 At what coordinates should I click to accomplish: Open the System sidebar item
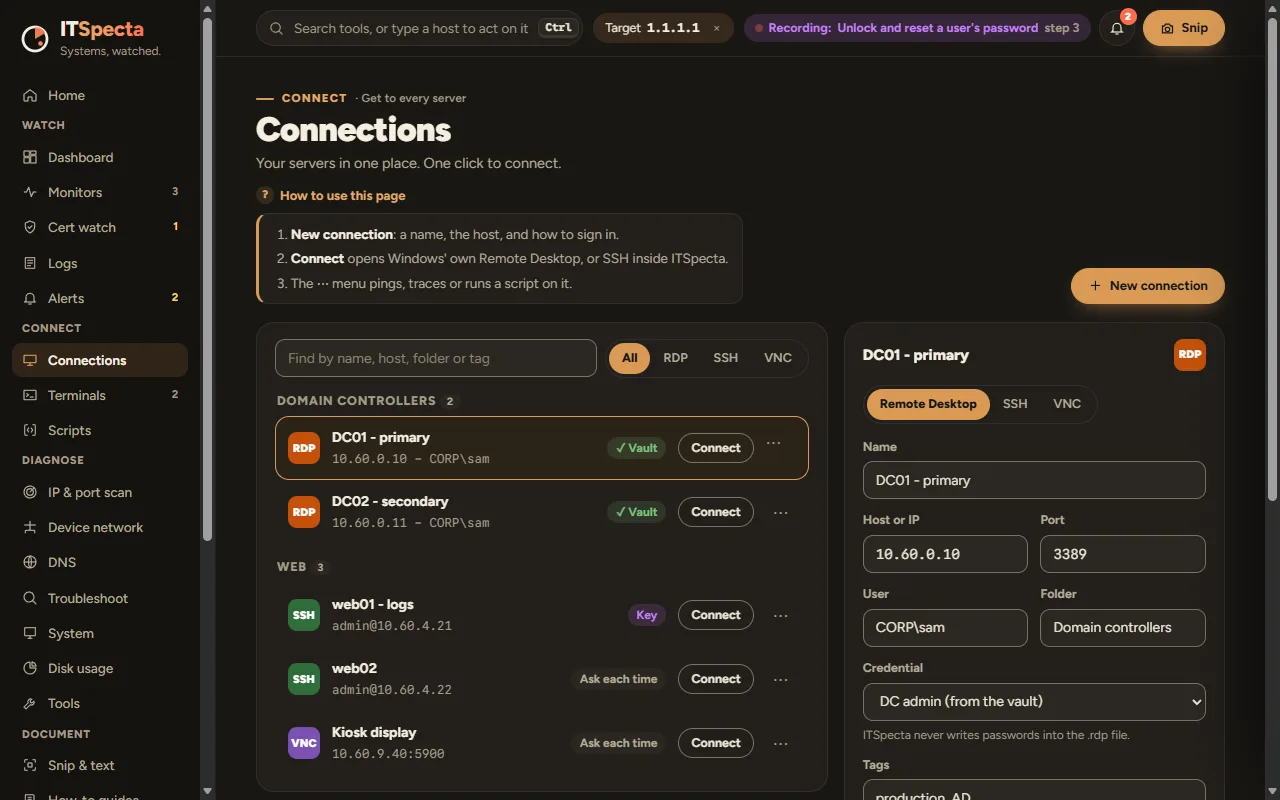click(x=100, y=634)
